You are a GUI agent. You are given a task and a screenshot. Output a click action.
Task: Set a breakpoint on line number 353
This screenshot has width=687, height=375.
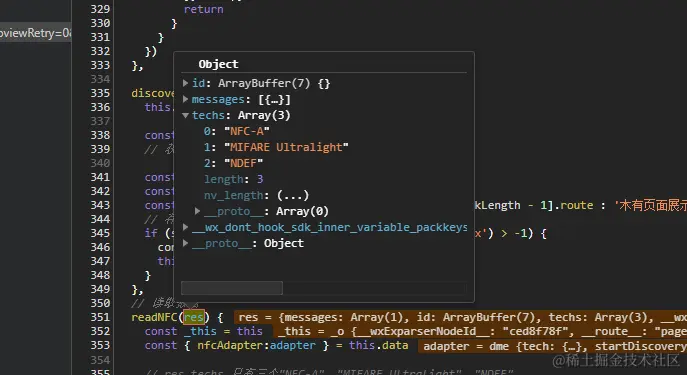coord(100,345)
